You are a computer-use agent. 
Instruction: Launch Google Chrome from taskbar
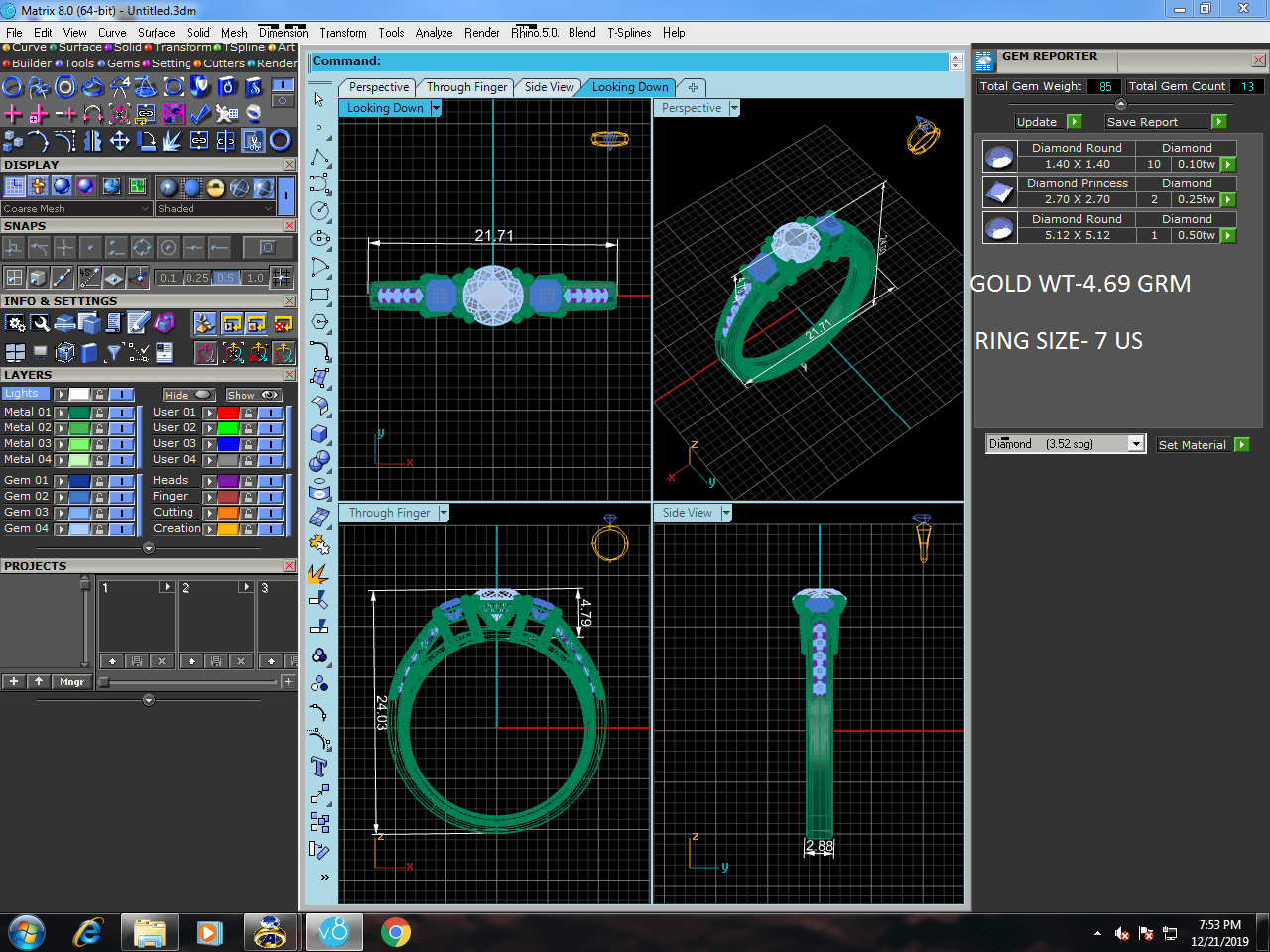pyautogui.click(x=395, y=932)
